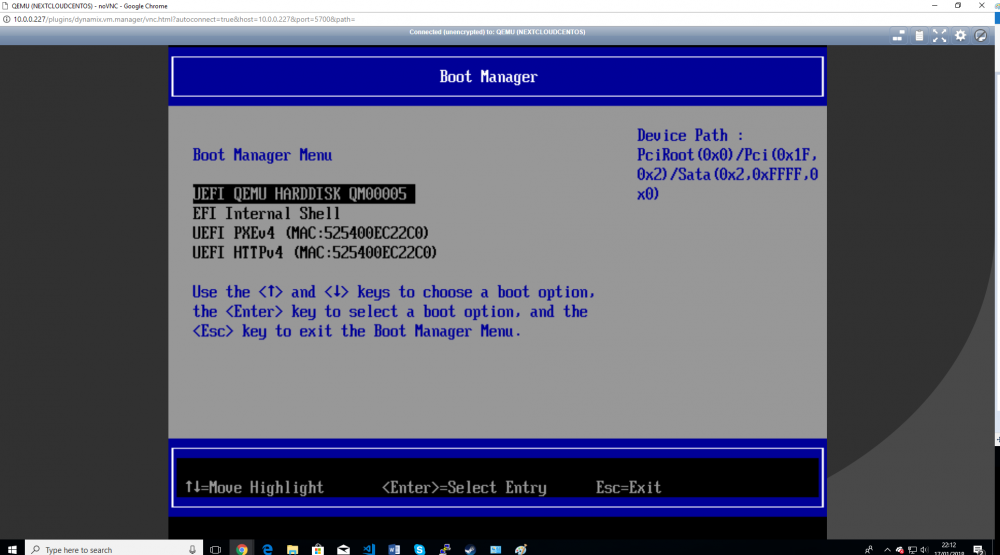This screenshot has height=555, width=1000.
Task: Show hidden system tray icons
Action: pos(887,549)
